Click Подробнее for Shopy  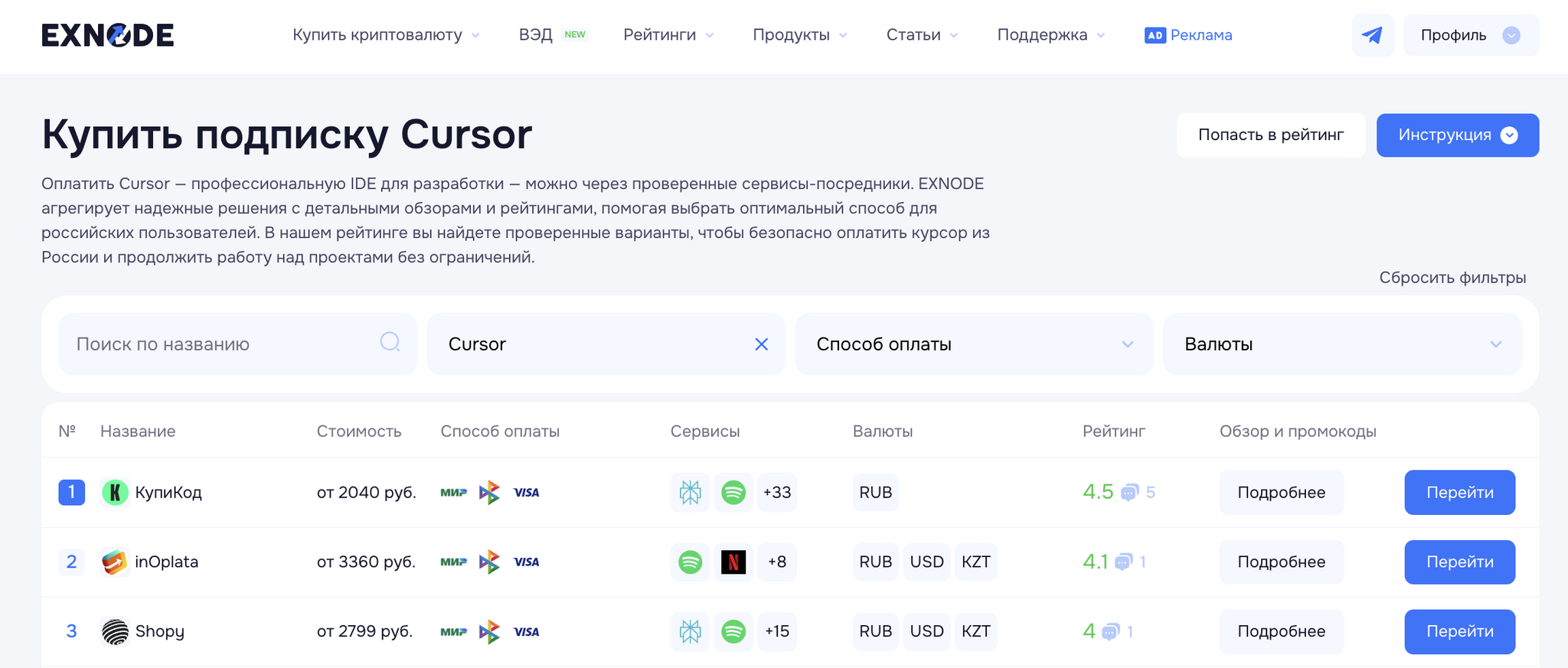[x=1281, y=632]
